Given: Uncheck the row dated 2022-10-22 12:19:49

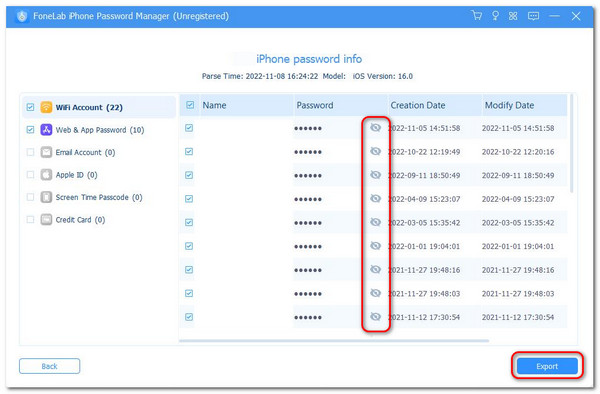Looking at the screenshot, I should [189, 151].
